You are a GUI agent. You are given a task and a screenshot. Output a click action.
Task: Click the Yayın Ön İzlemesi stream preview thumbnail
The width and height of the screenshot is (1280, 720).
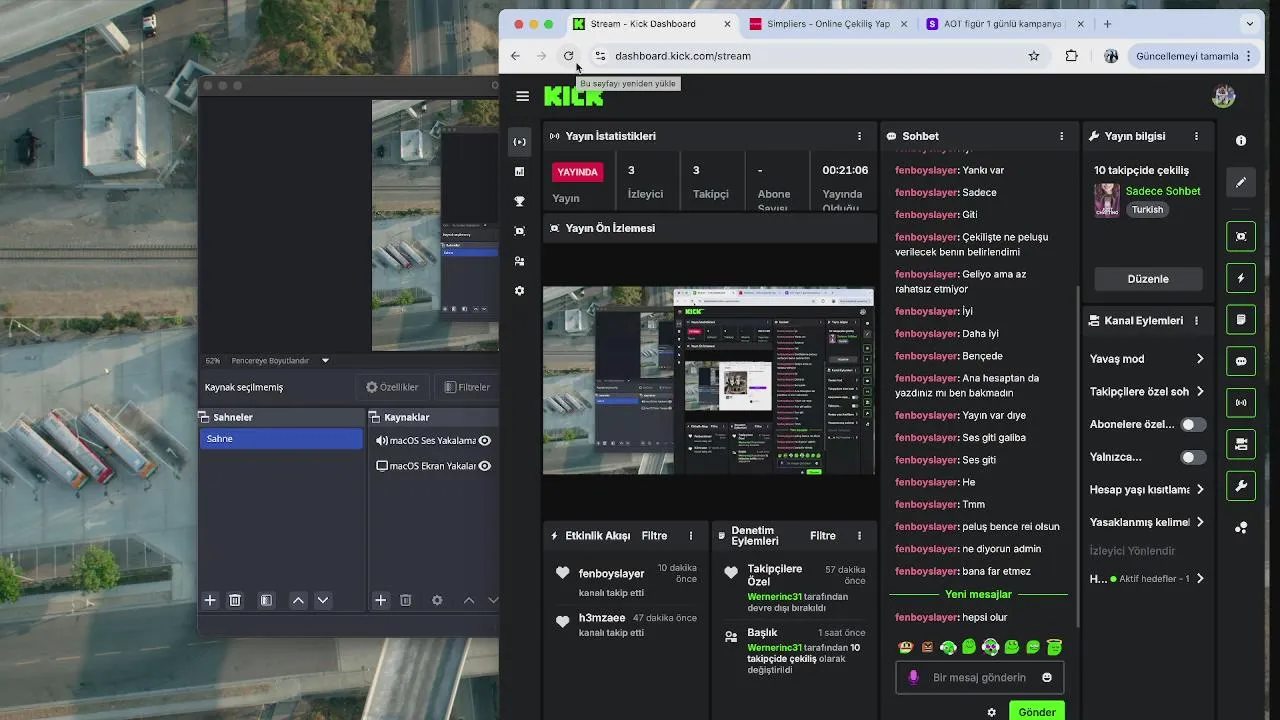point(709,380)
